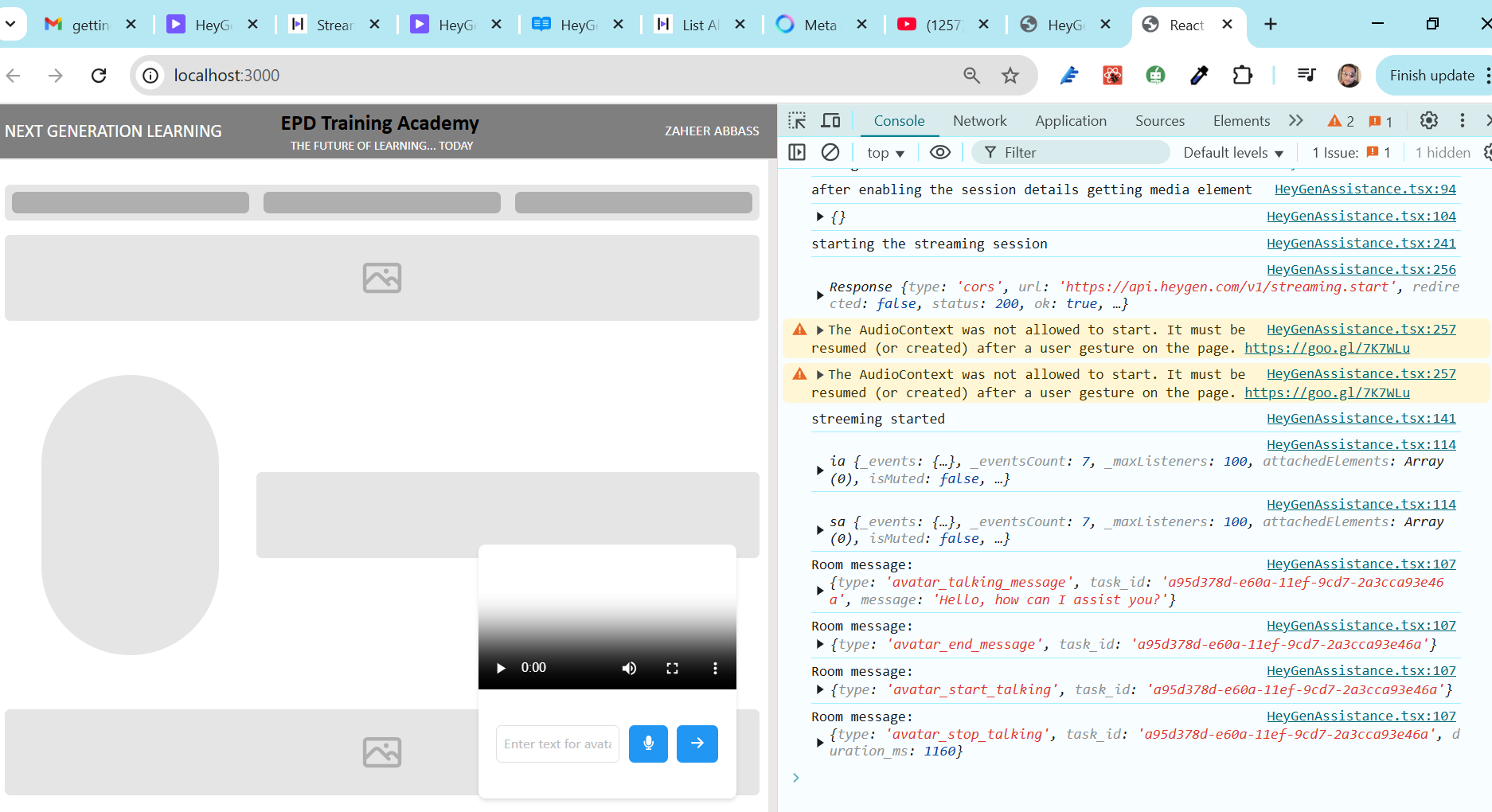Open media controls in Chrome toolbar
Image resolution: width=1492 pixels, height=812 pixels.
pyautogui.click(x=1306, y=76)
